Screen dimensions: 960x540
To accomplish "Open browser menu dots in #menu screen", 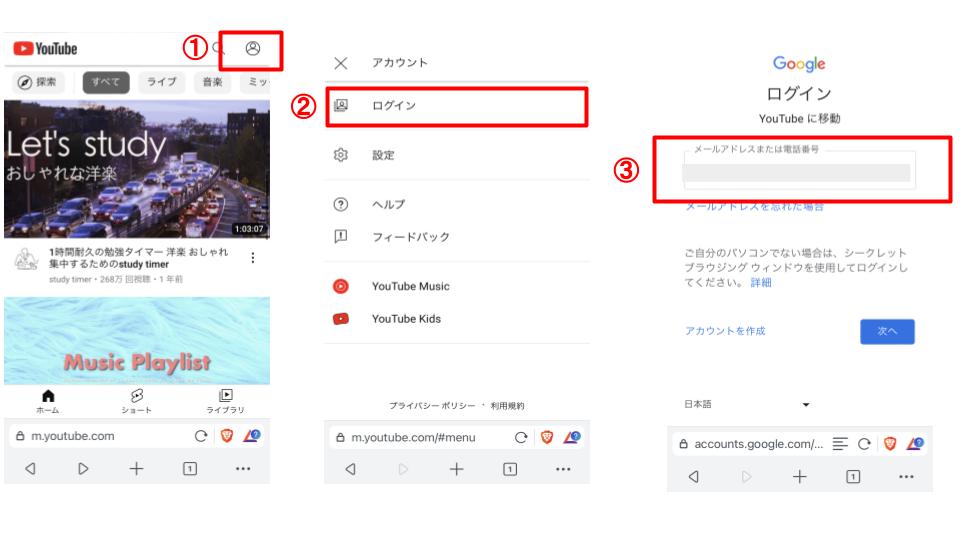I will point(563,470).
